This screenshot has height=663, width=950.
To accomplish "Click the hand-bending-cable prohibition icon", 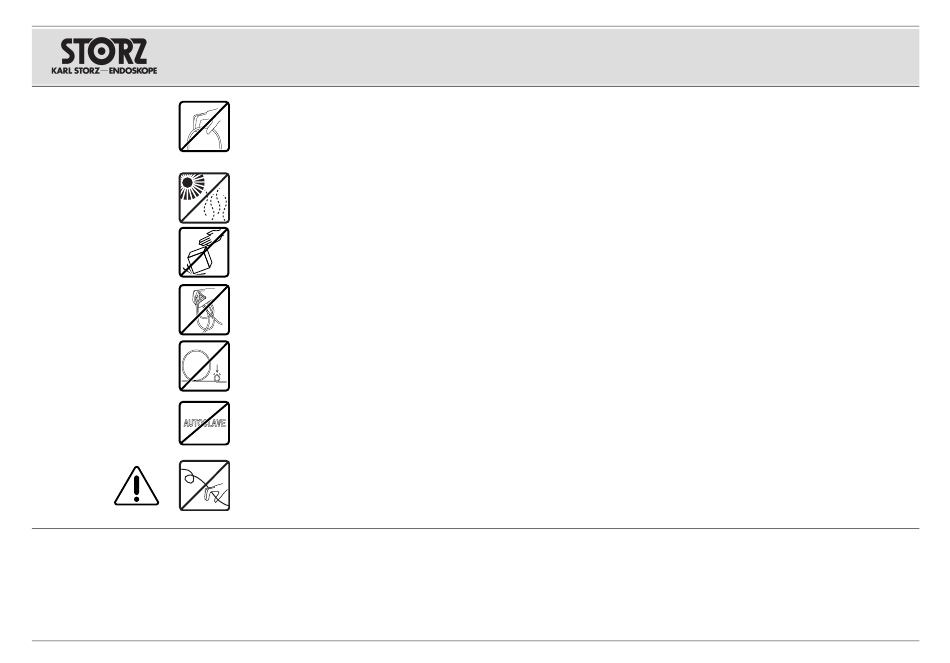I will click(204, 127).
